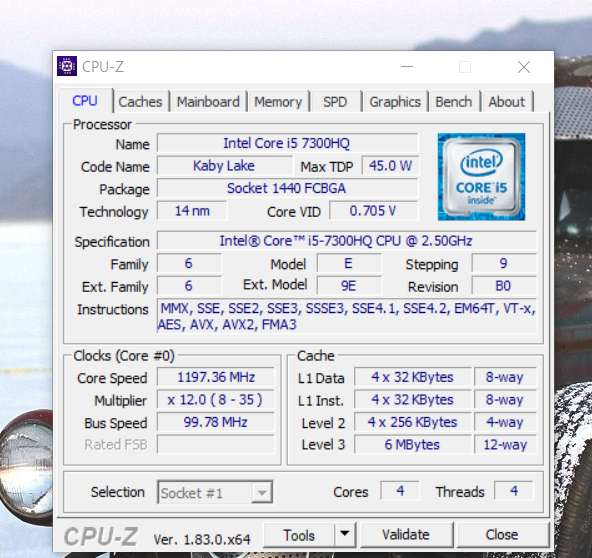This screenshot has height=558, width=592.
Task: Click the Code Name value 'Kaby Lake'
Action: click(x=224, y=166)
